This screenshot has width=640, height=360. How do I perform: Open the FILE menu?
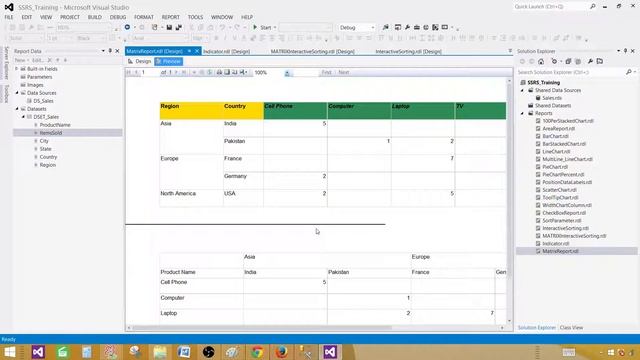coord(9,17)
